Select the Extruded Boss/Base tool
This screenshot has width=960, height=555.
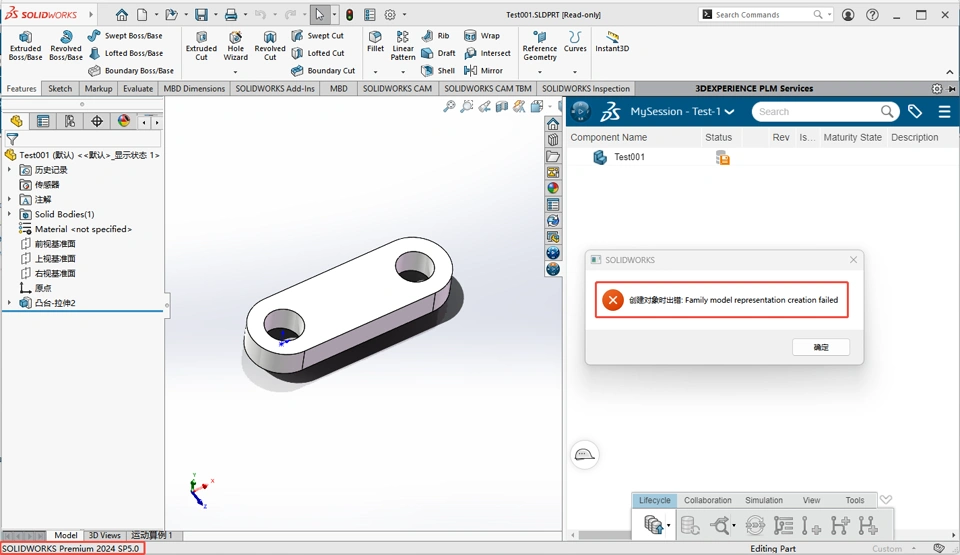25,46
